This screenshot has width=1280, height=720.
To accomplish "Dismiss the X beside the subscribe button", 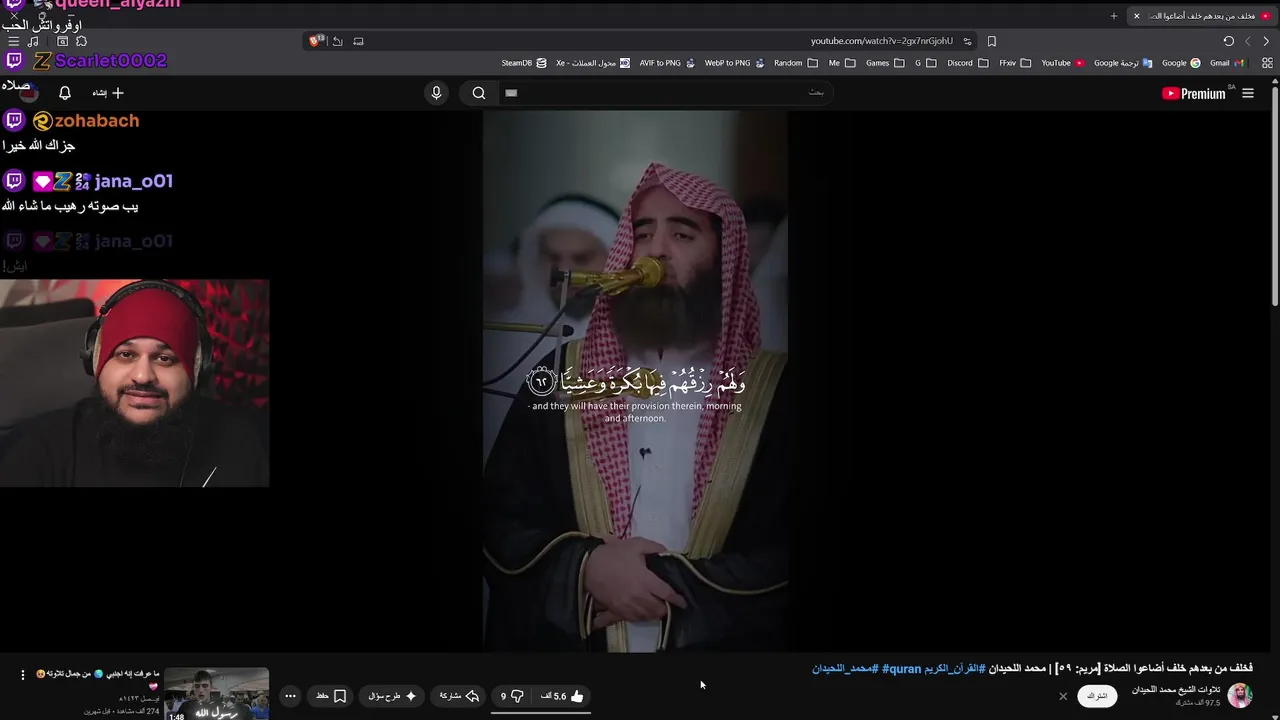I will 1063,696.
